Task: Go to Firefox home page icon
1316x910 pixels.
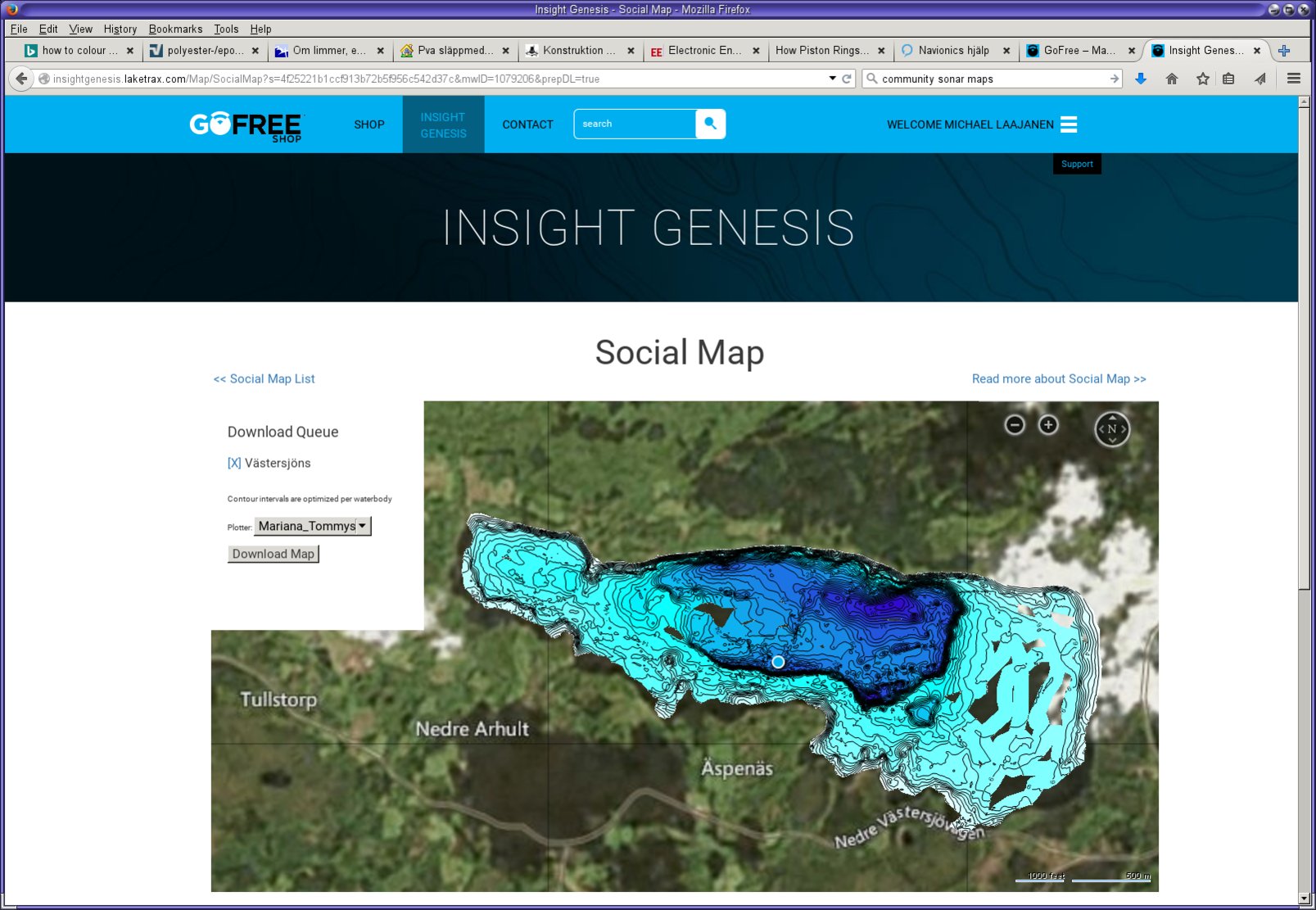Action: tap(1172, 79)
